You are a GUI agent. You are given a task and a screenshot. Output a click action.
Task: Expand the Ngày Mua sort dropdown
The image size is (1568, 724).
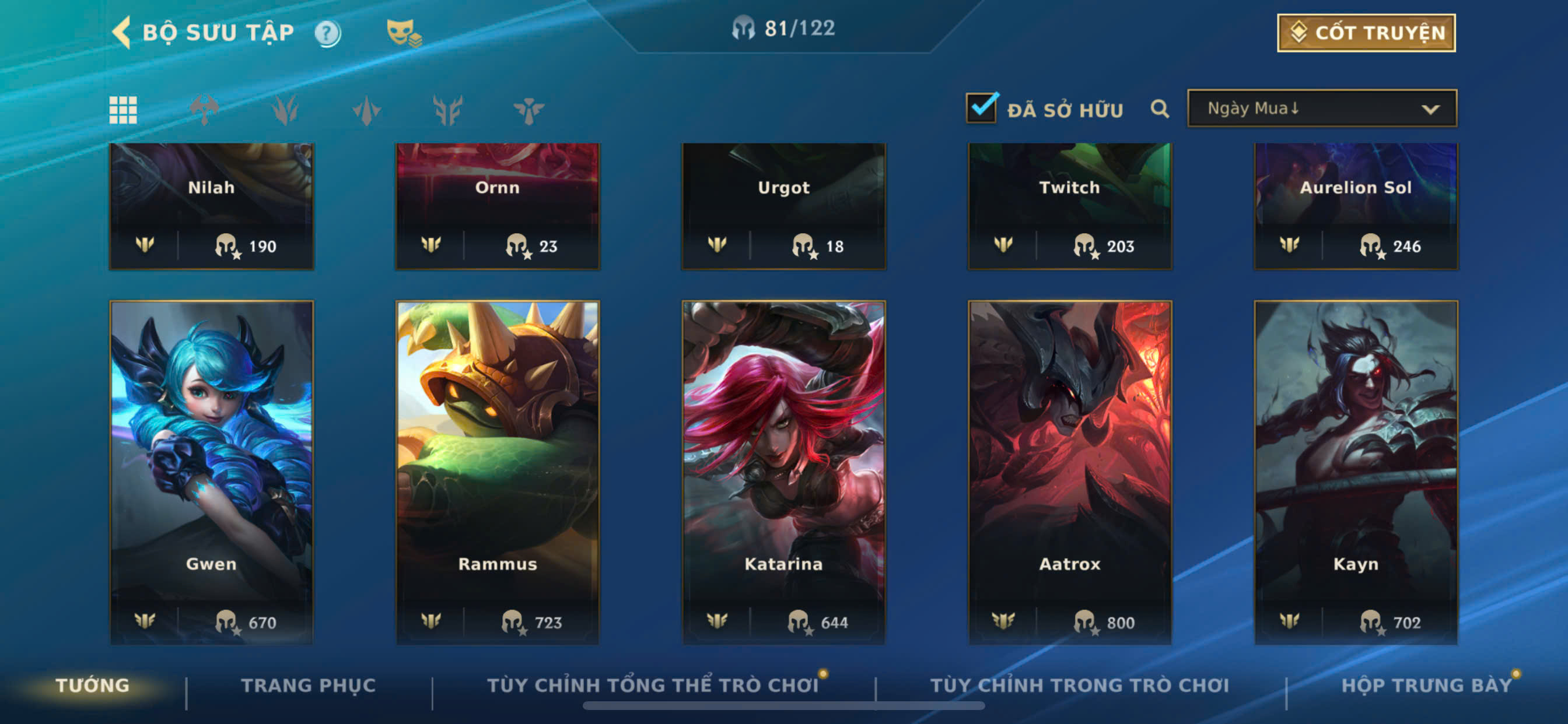(x=1322, y=108)
